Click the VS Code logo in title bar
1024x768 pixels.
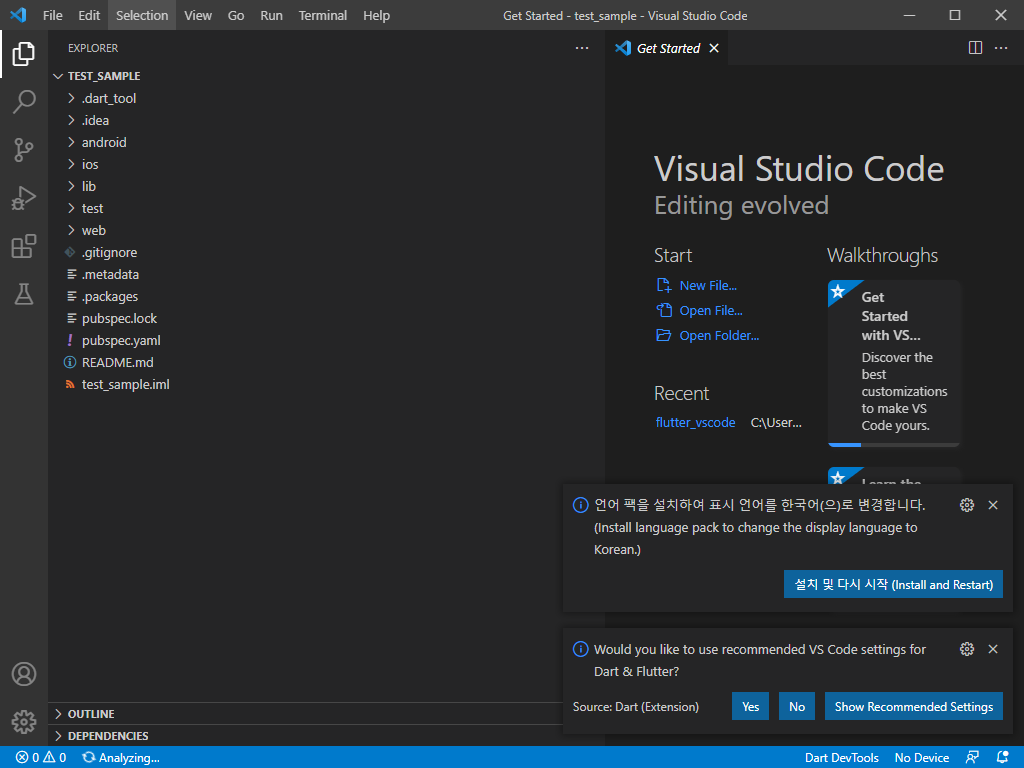(x=18, y=15)
